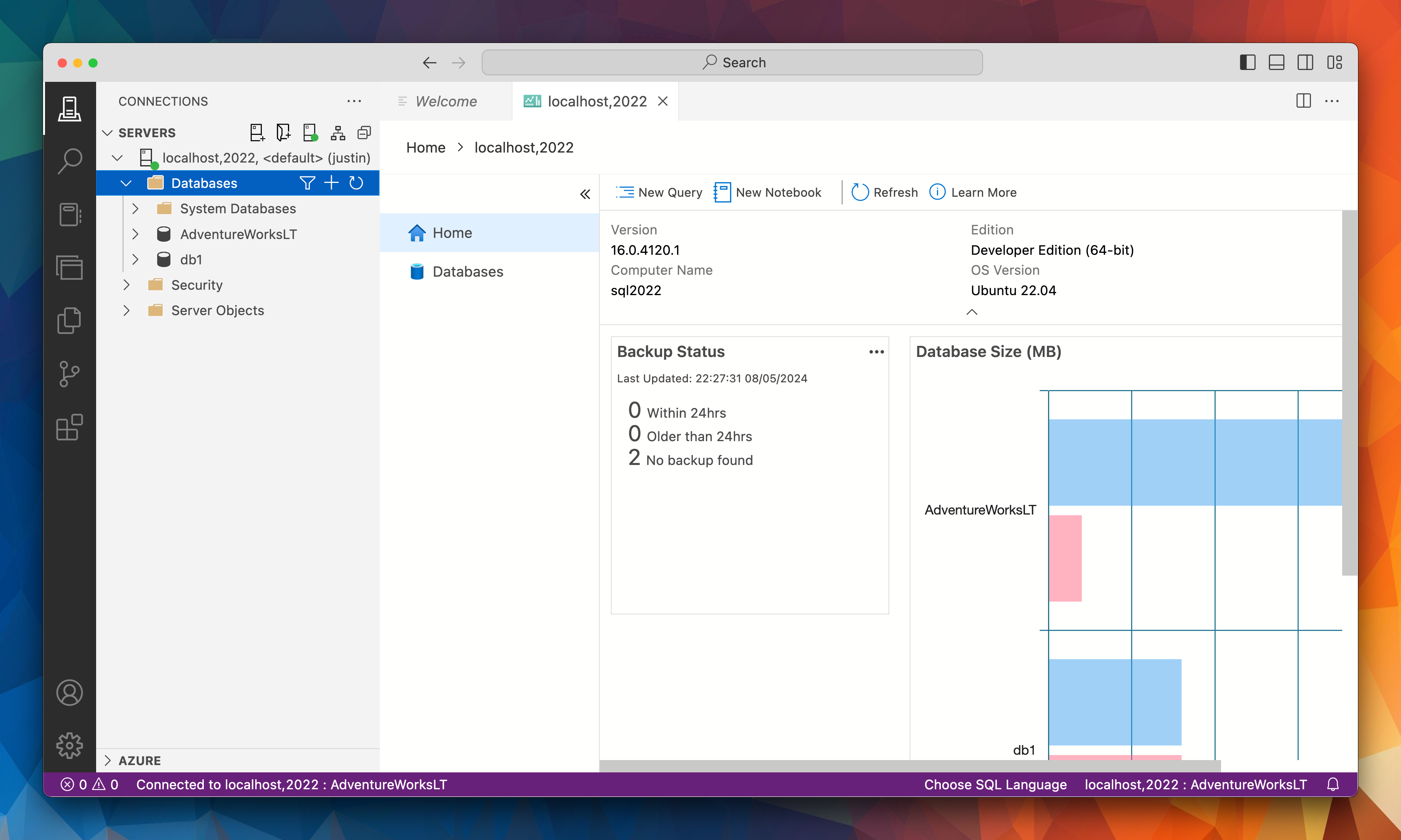The image size is (1401, 840).
Task: Click the group-by server hierarchy icon
Action: tap(338, 133)
